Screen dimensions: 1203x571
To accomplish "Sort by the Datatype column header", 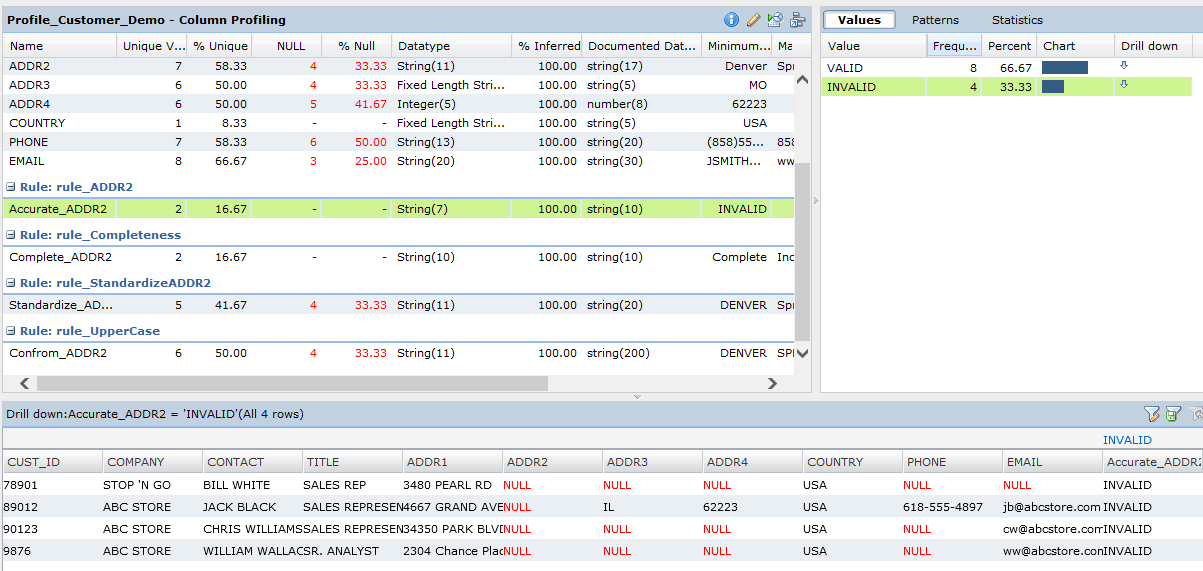I will (x=450, y=46).
